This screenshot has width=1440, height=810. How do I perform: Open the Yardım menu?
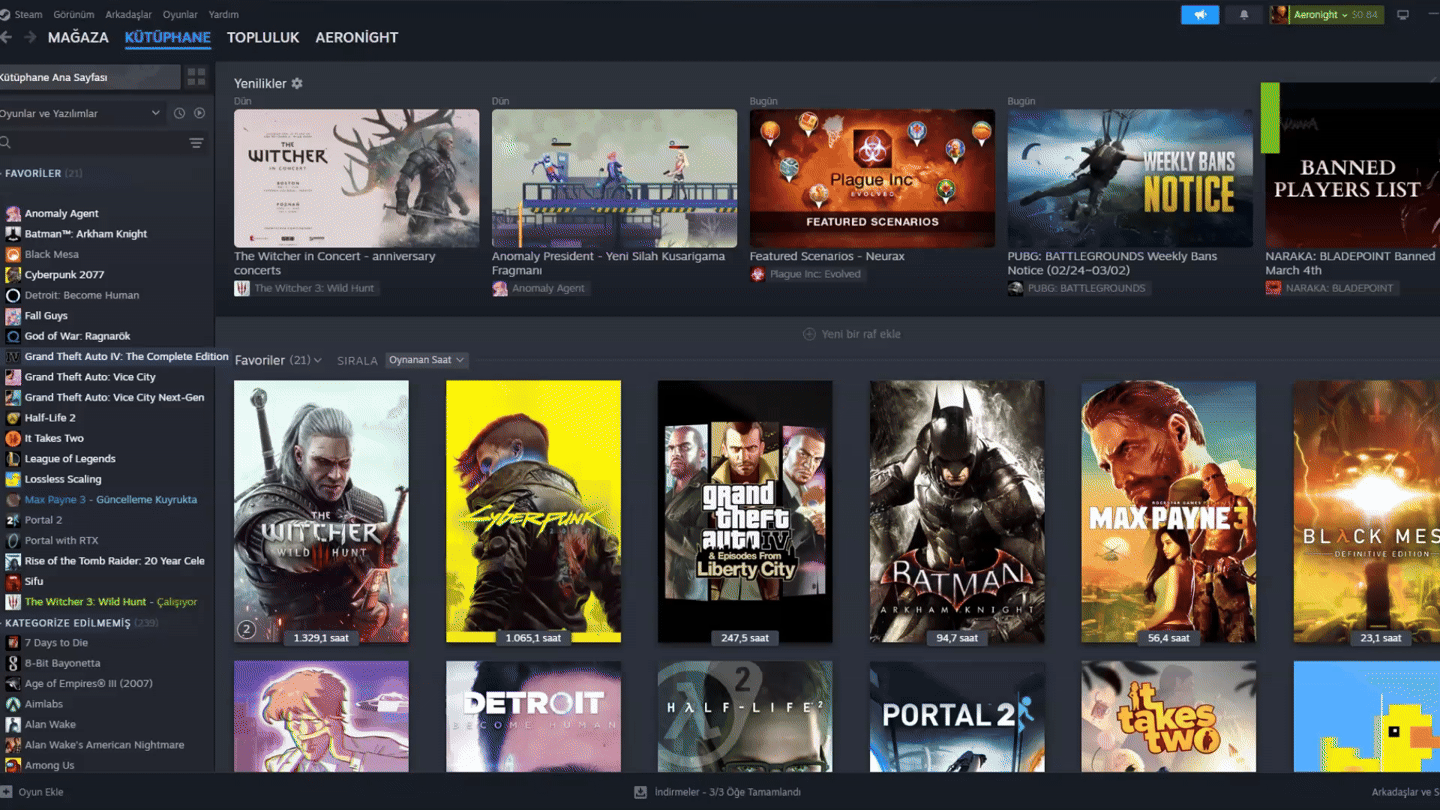(x=223, y=15)
